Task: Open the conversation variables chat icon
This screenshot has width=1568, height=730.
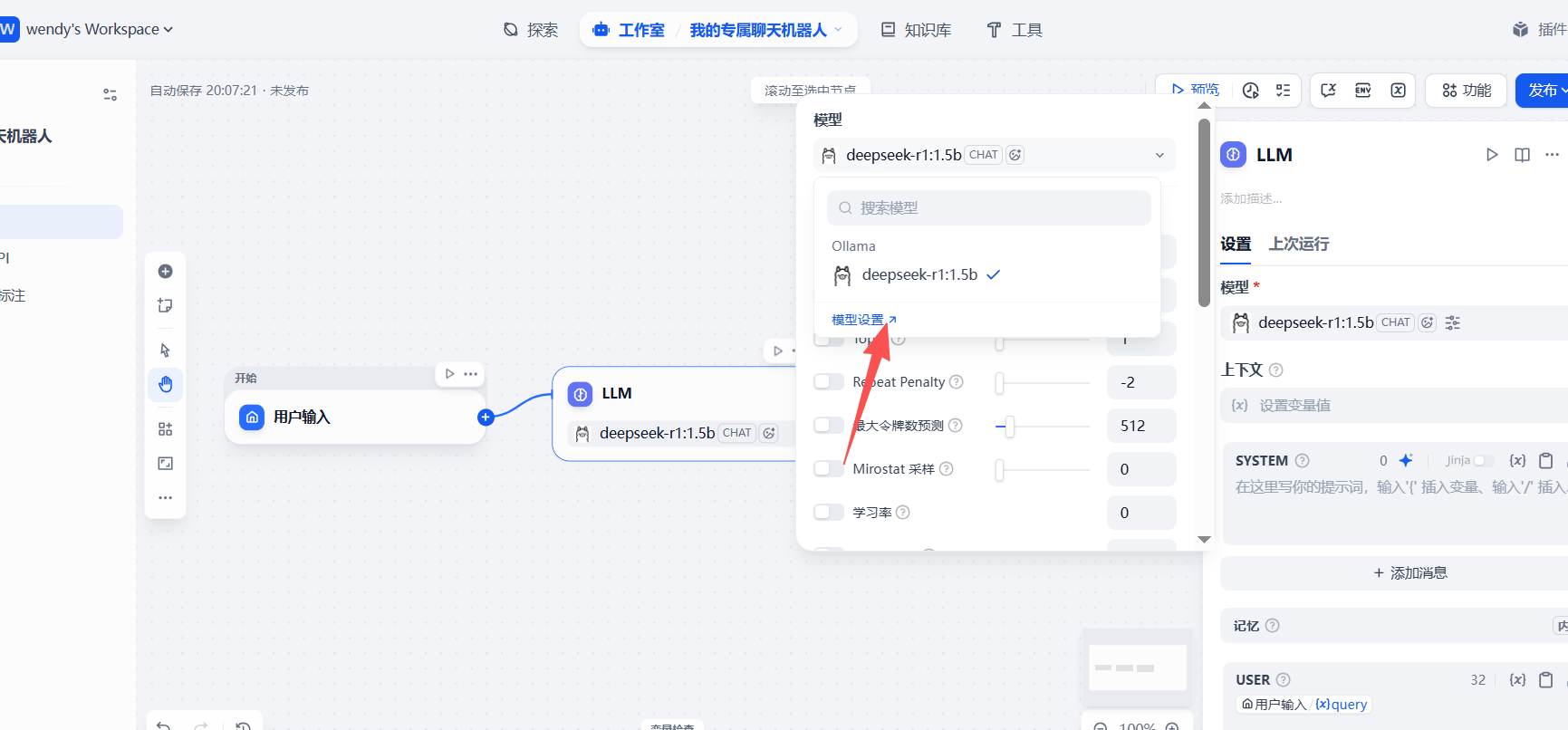Action: [1329, 91]
